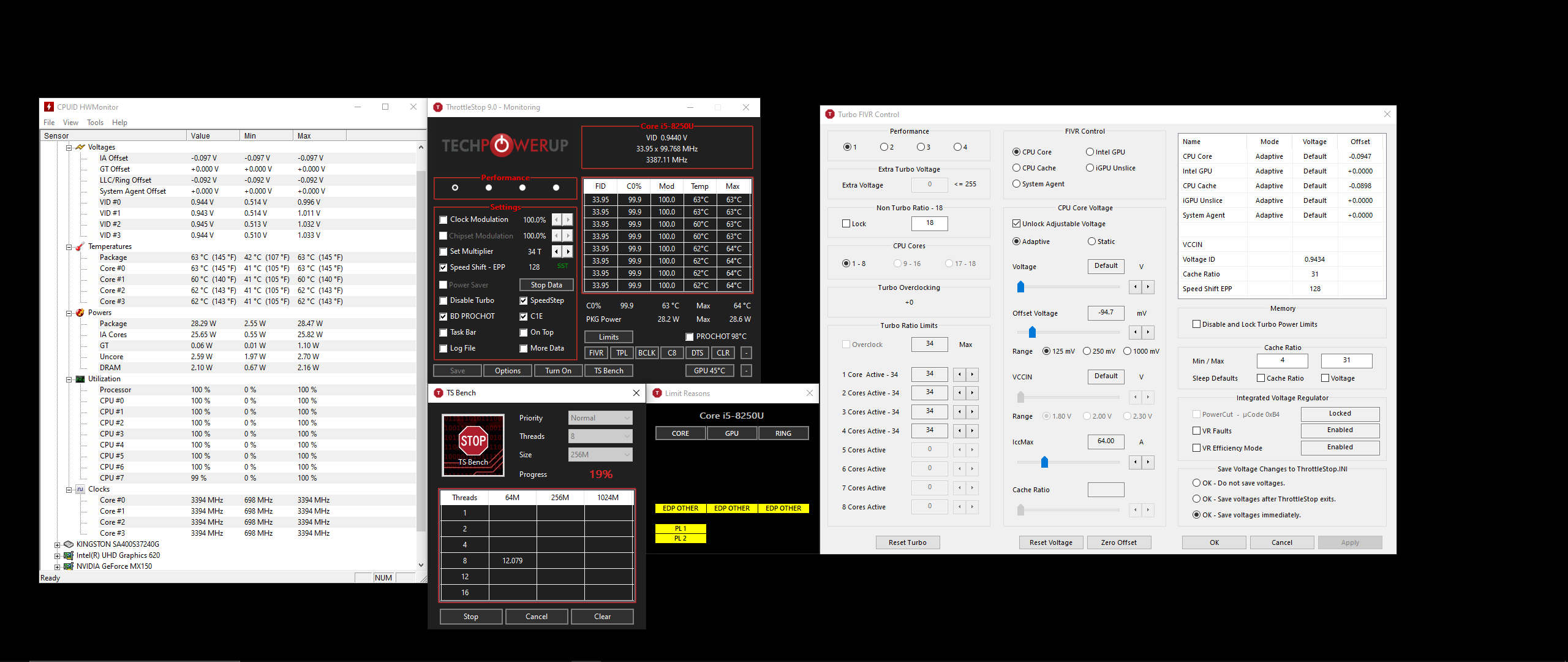Click the minus button beside GPU 45°C
Viewport: 1568px width, 662px height.
click(746, 371)
